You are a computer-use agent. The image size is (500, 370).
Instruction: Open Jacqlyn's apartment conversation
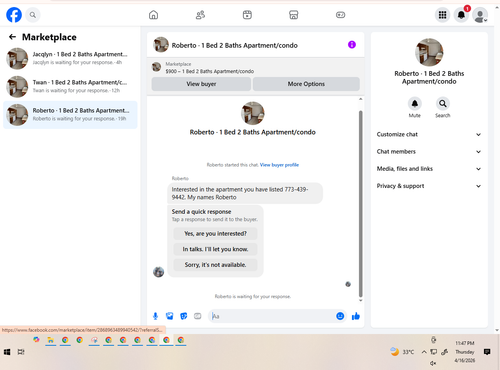point(70,58)
